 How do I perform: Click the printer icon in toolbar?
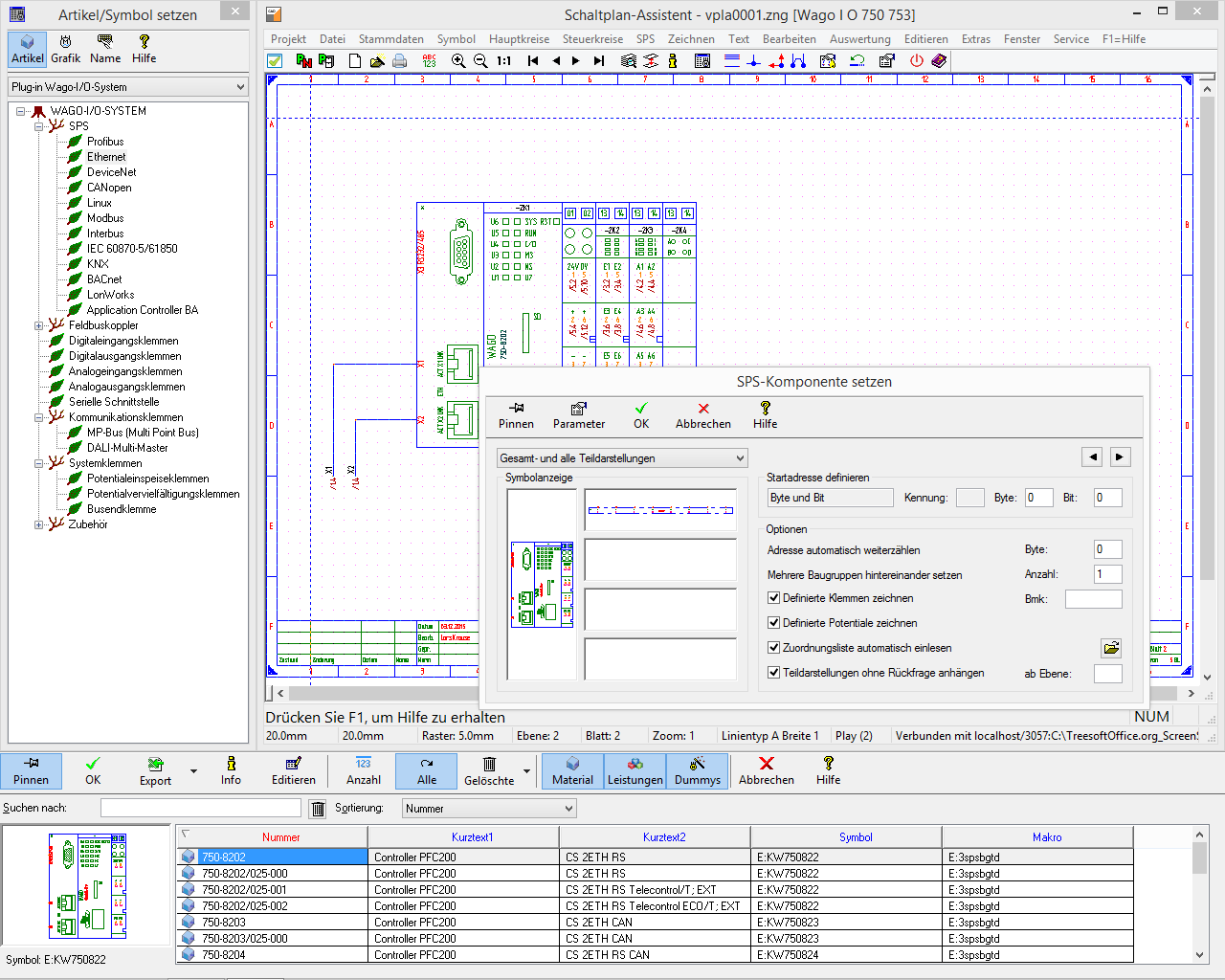tap(400, 60)
